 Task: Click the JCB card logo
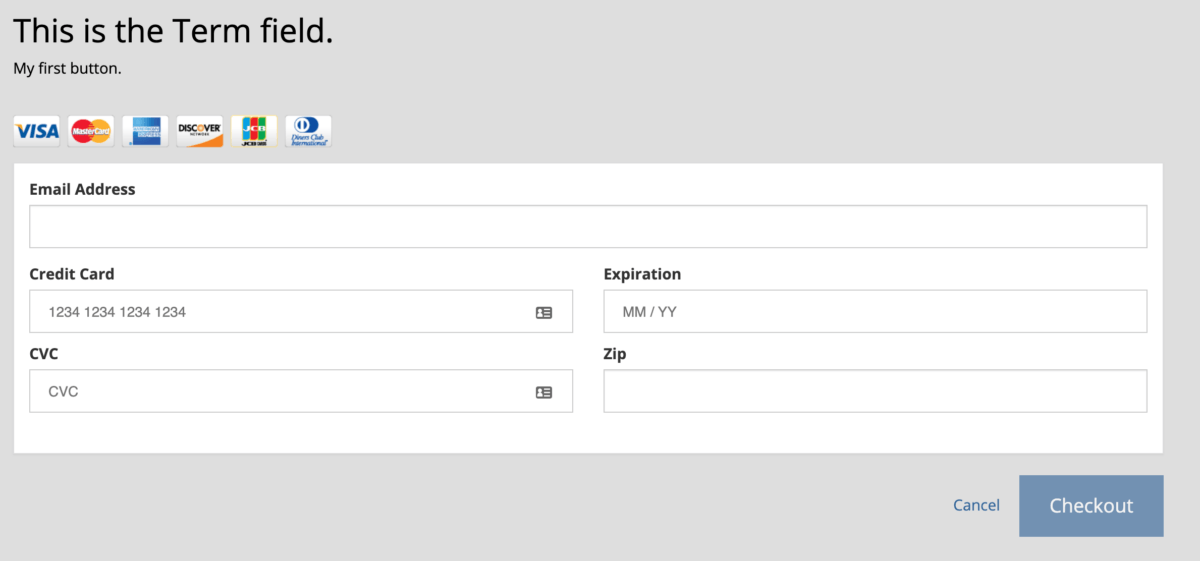tap(254, 131)
